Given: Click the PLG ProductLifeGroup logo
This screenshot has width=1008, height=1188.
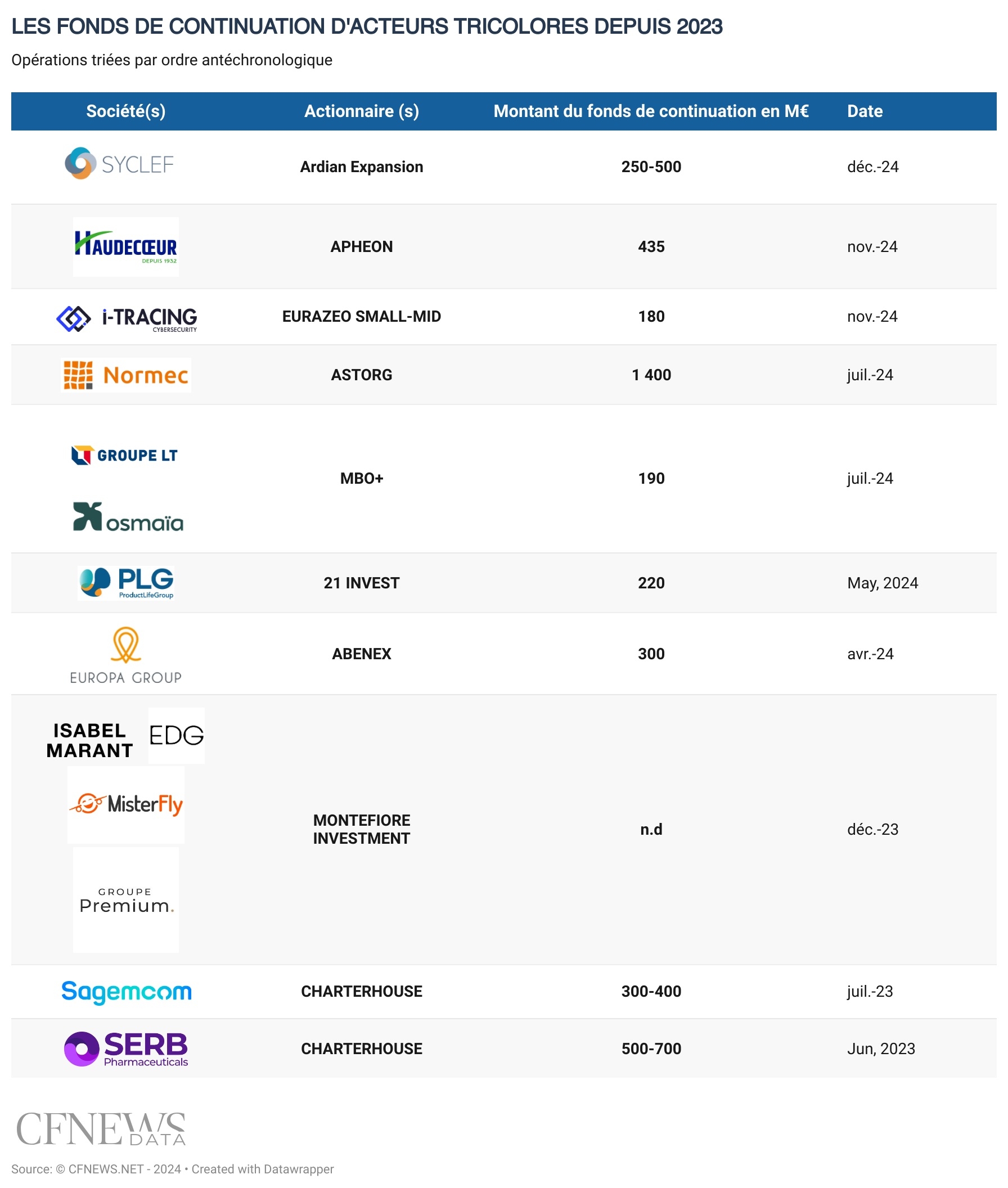Looking at the screenshot, I should [x=125, y=583].
